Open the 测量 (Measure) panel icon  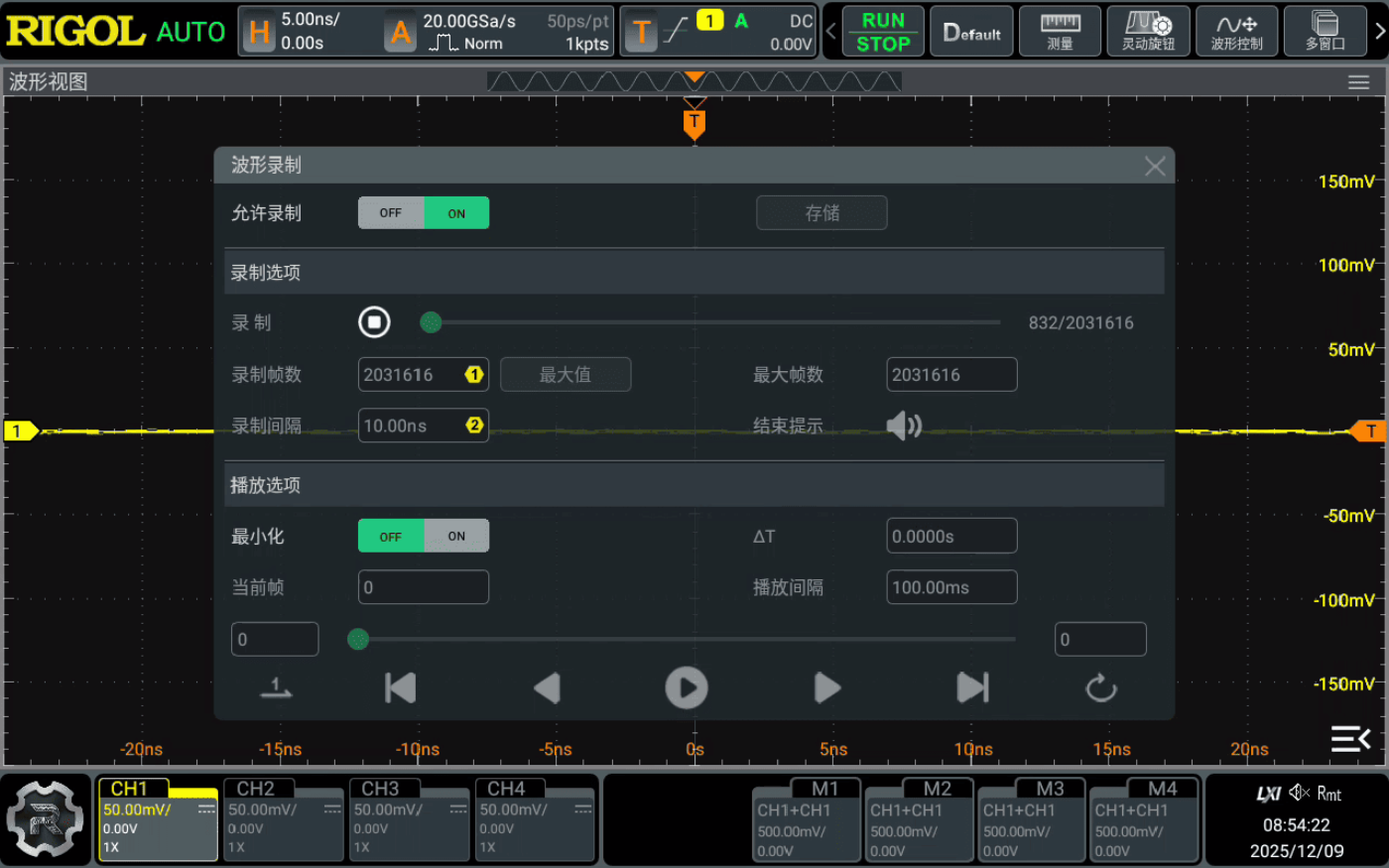coord(1060,31)
